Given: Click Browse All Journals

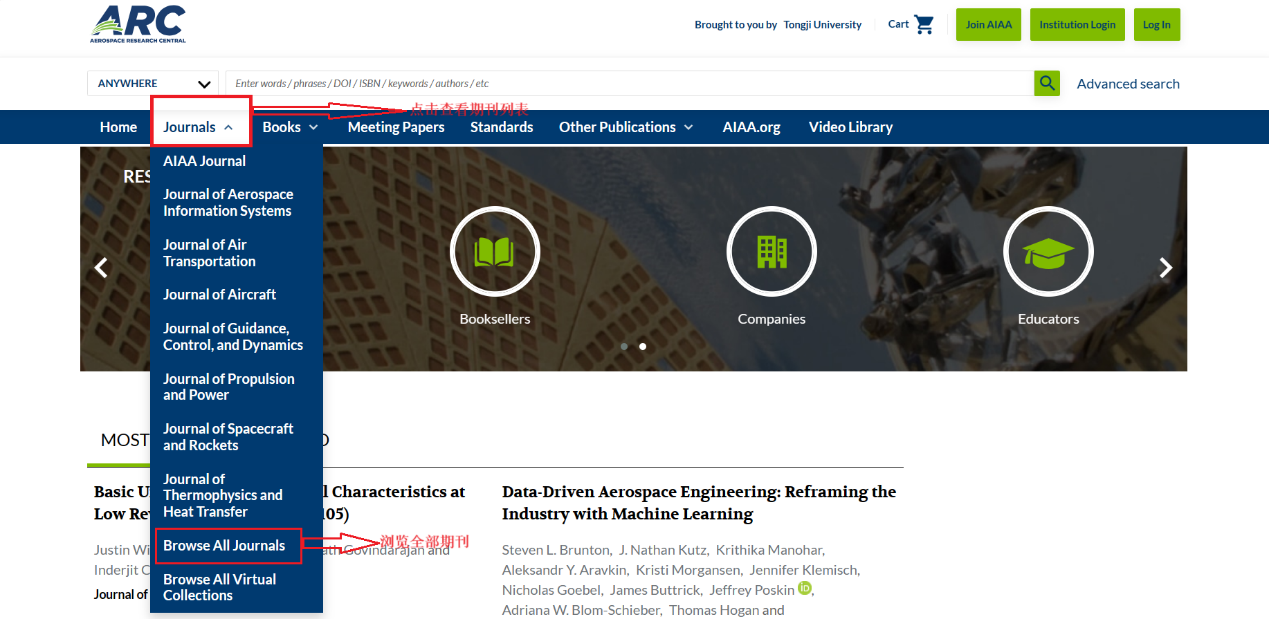Looking at the screenshot, I should click(x=224, y=546).
